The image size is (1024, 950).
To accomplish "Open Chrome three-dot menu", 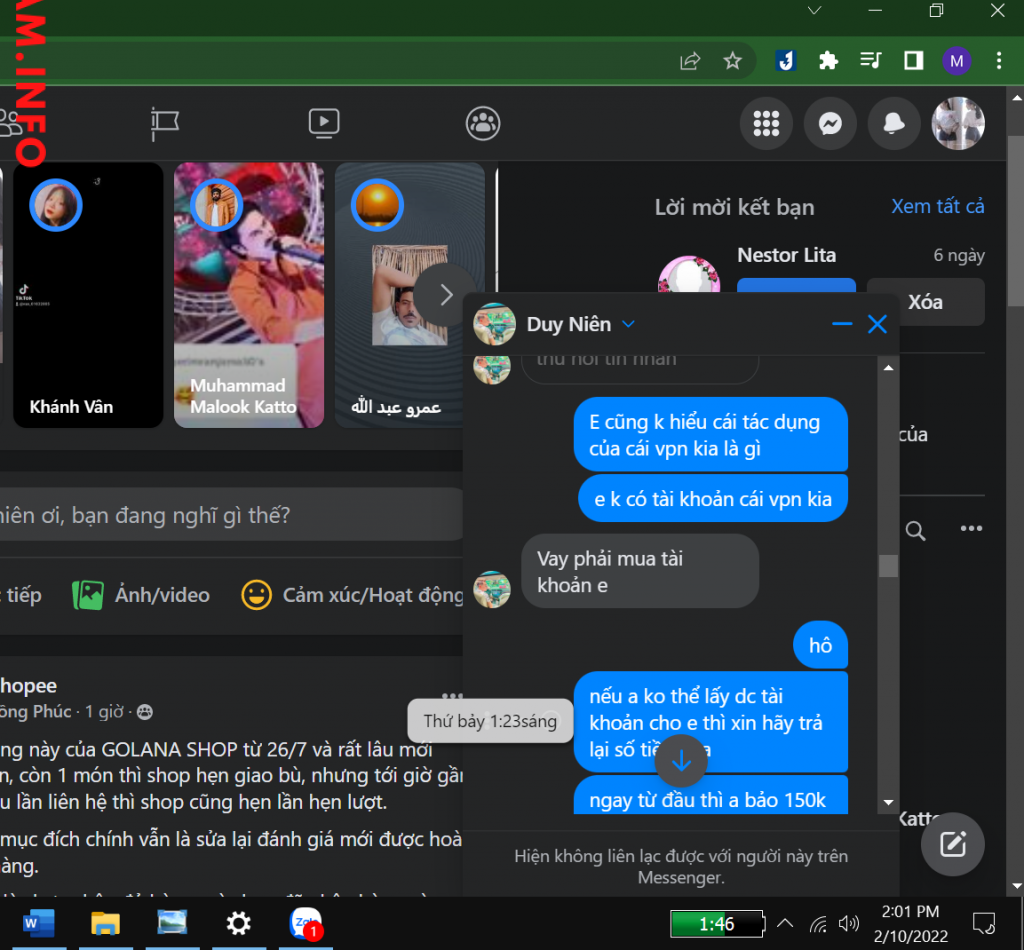I will pyautogui.click(x=999, y=61).
